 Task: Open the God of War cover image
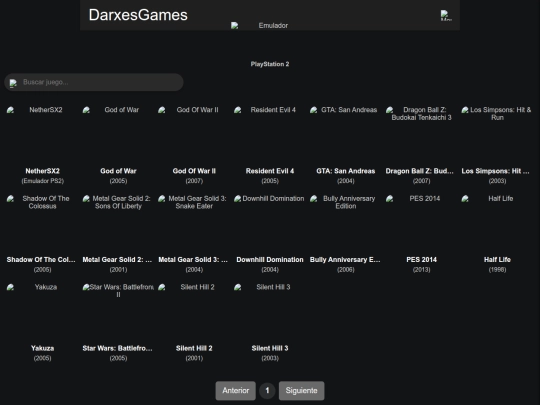pos(118,134)
